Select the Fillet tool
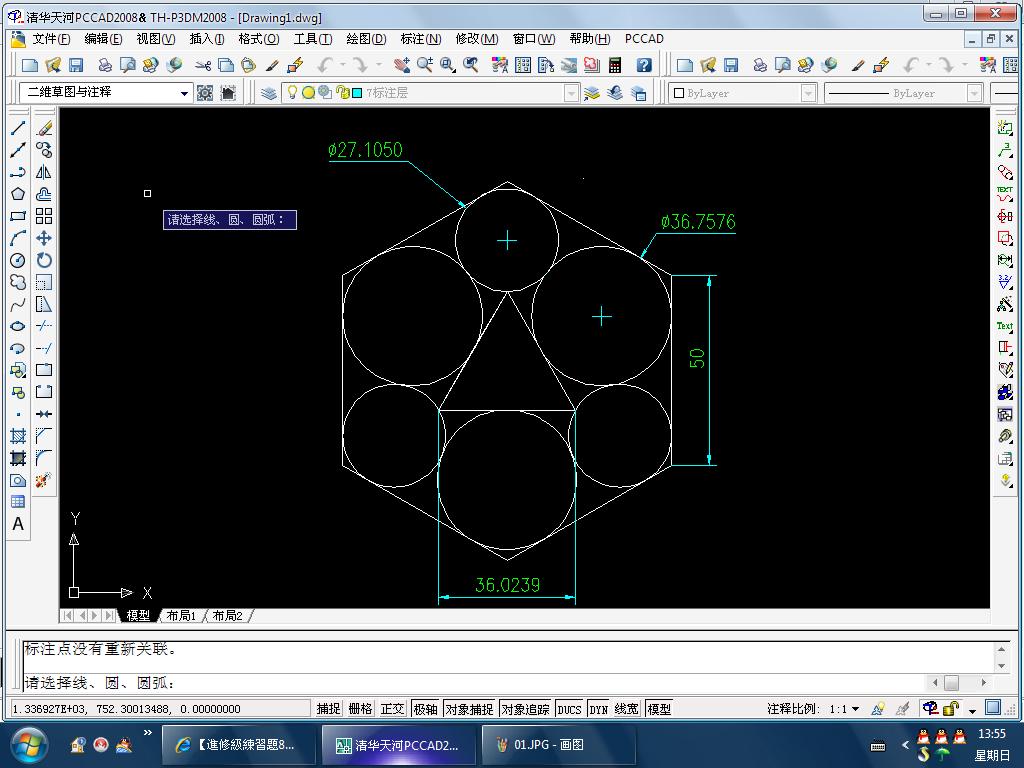Screen dimensions: 1024x768 point(44,458)
